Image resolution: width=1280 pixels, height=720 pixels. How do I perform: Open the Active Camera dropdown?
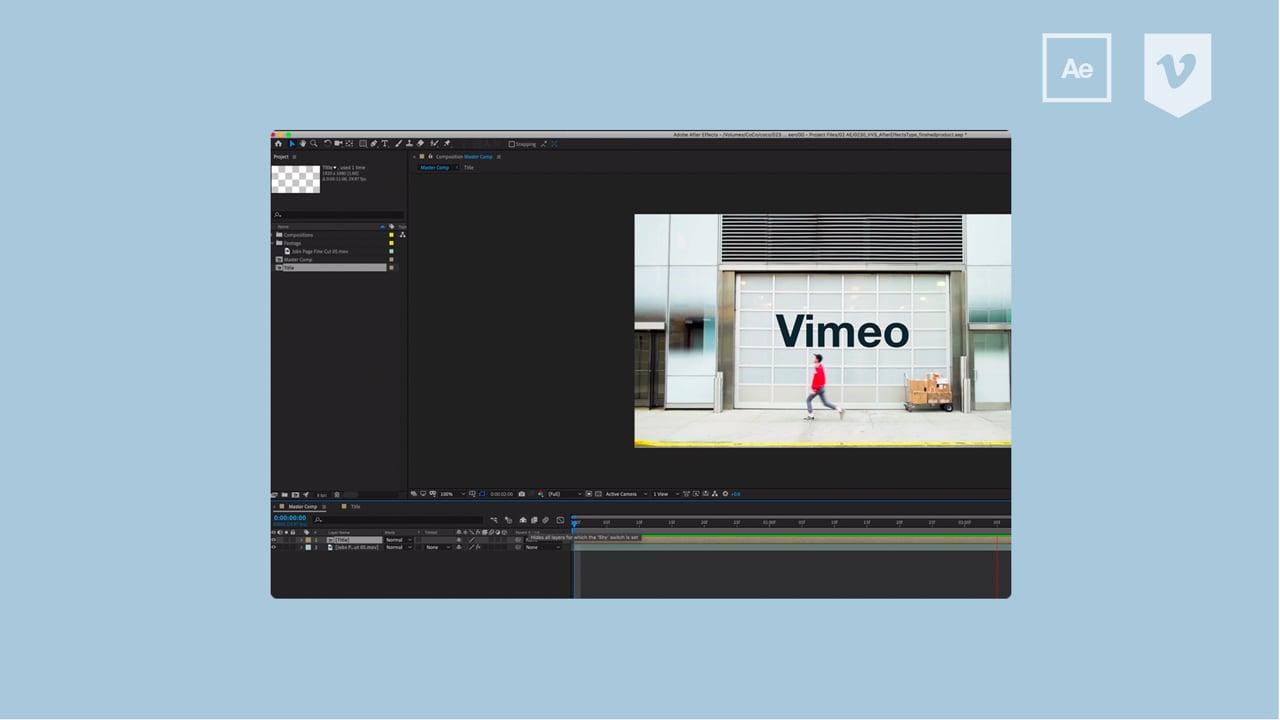[x=626, y=494]
